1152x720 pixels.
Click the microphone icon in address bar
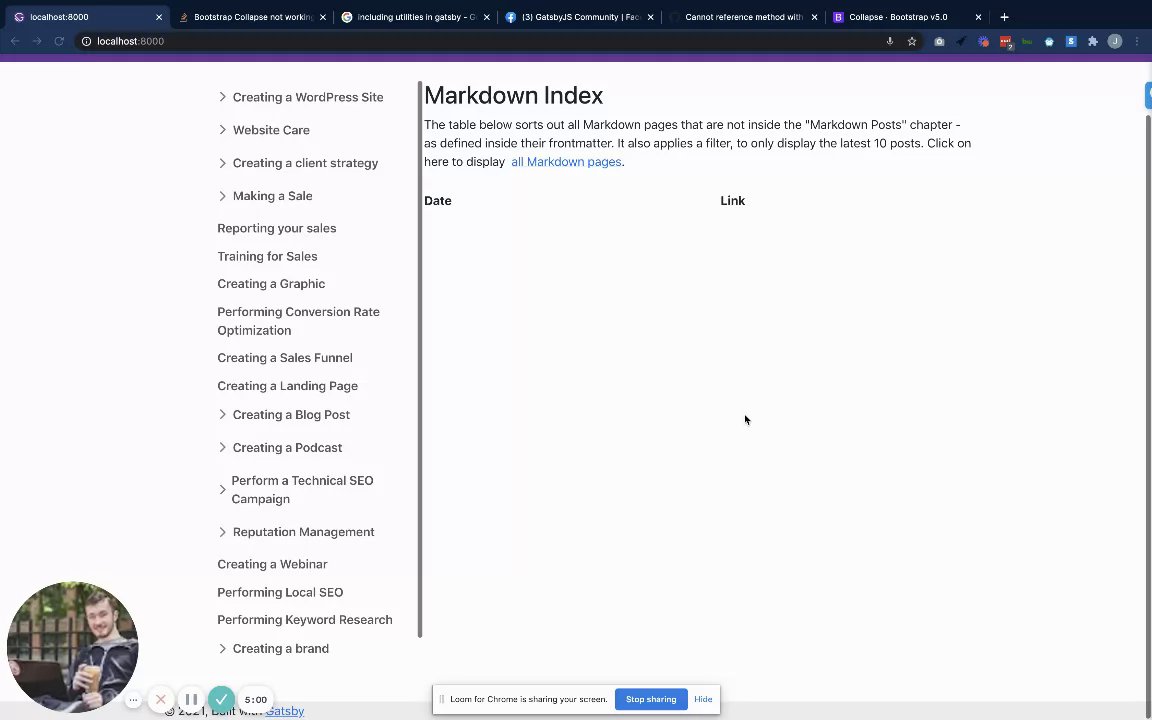(x=890, y=41)
